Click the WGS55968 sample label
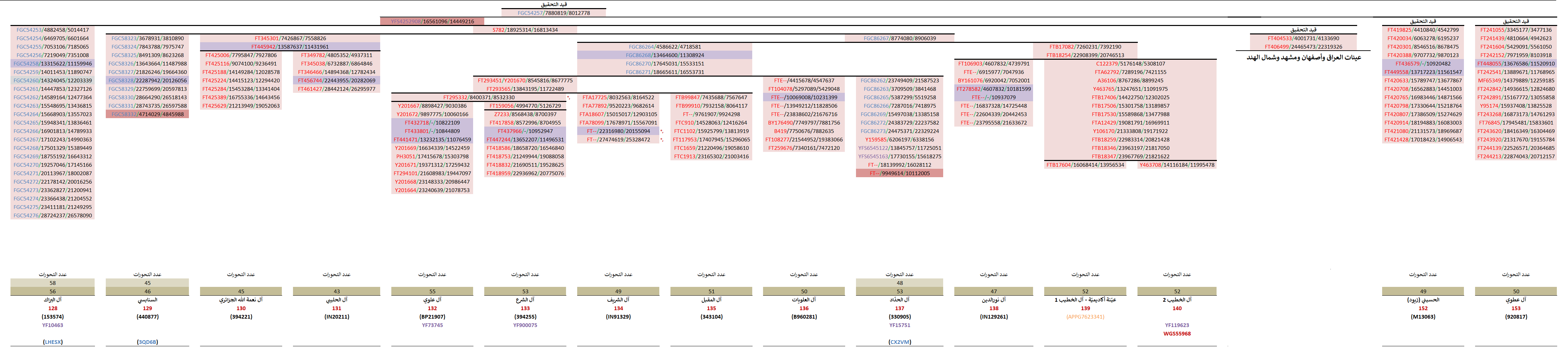Screen dimensions: 1568x351 click(x=1177, y=334)
